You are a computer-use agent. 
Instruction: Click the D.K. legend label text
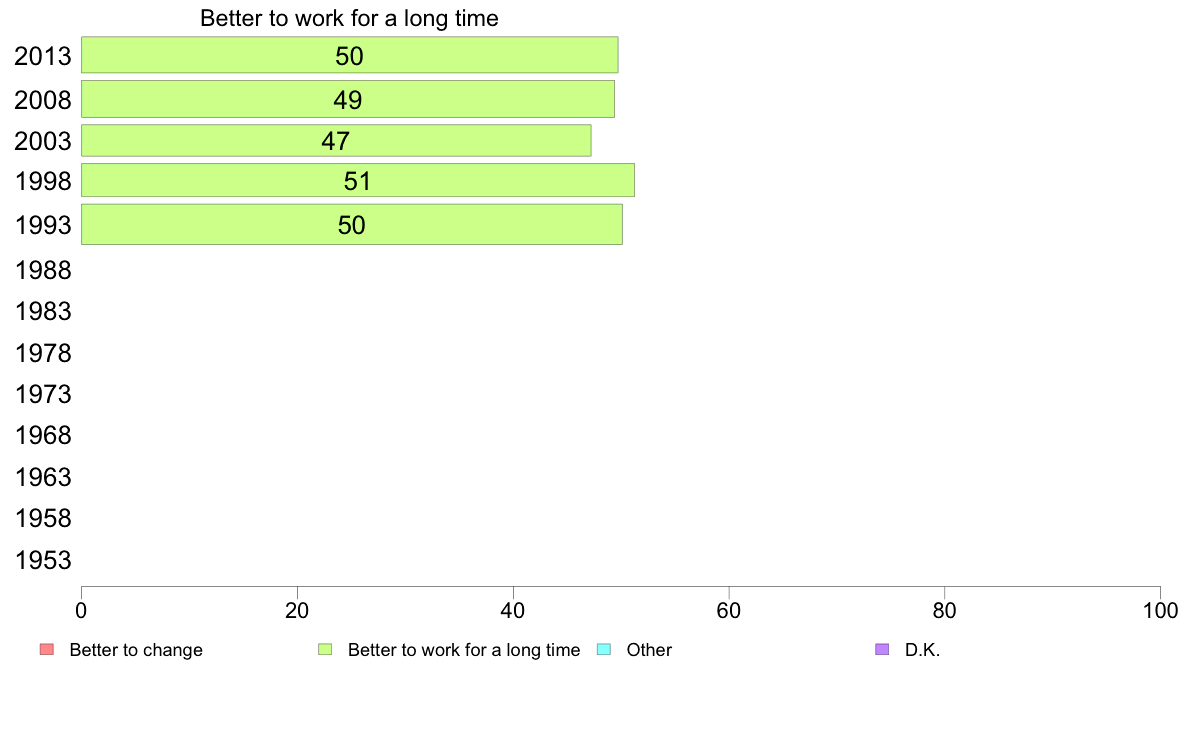922,650
